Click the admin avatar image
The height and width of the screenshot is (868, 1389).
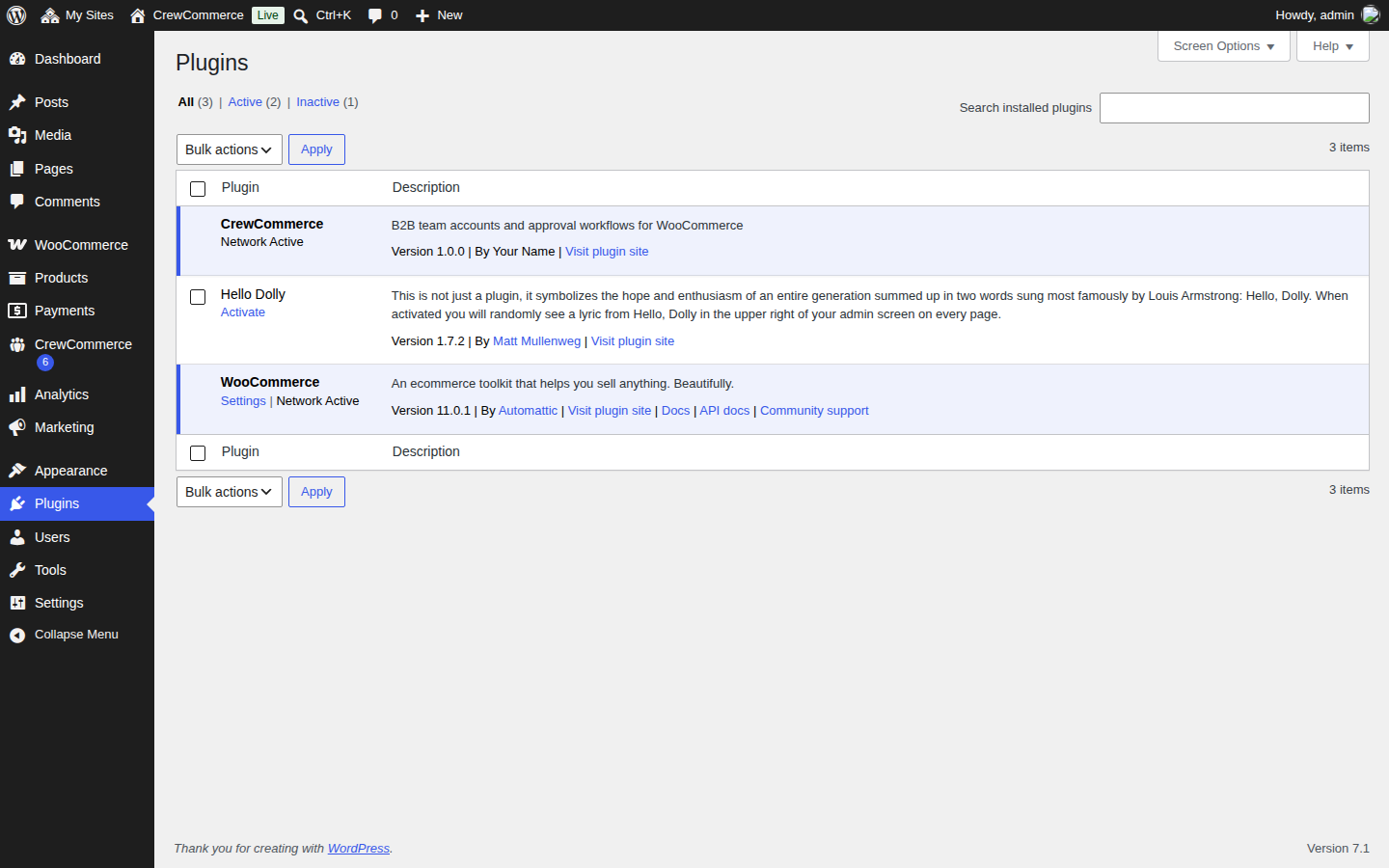[x=1371, y=15]
